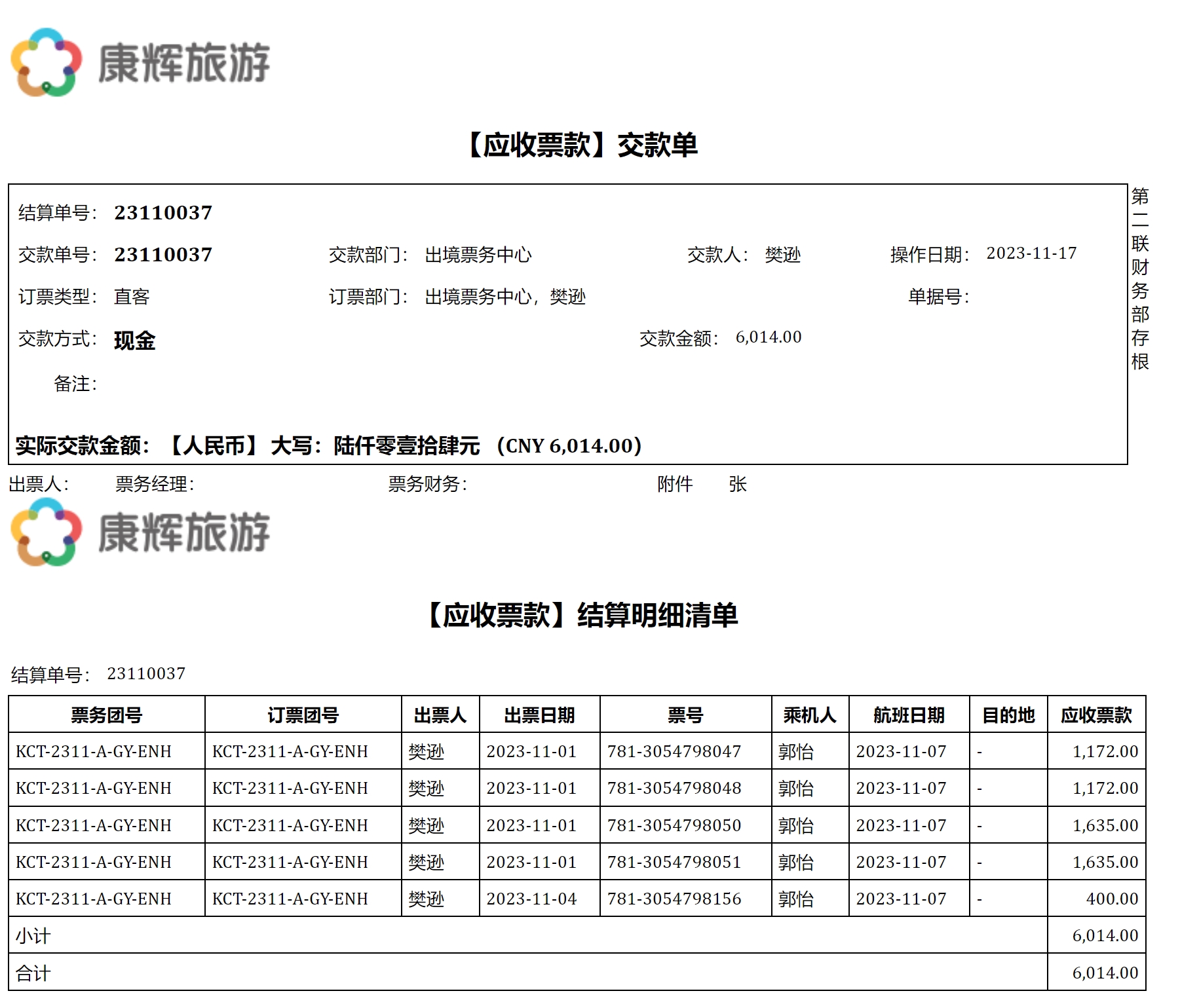The width and height of the screenshot is (1180, 1008).
Task: Select the 订票类型 value 直客
Action: pos(132,297)
